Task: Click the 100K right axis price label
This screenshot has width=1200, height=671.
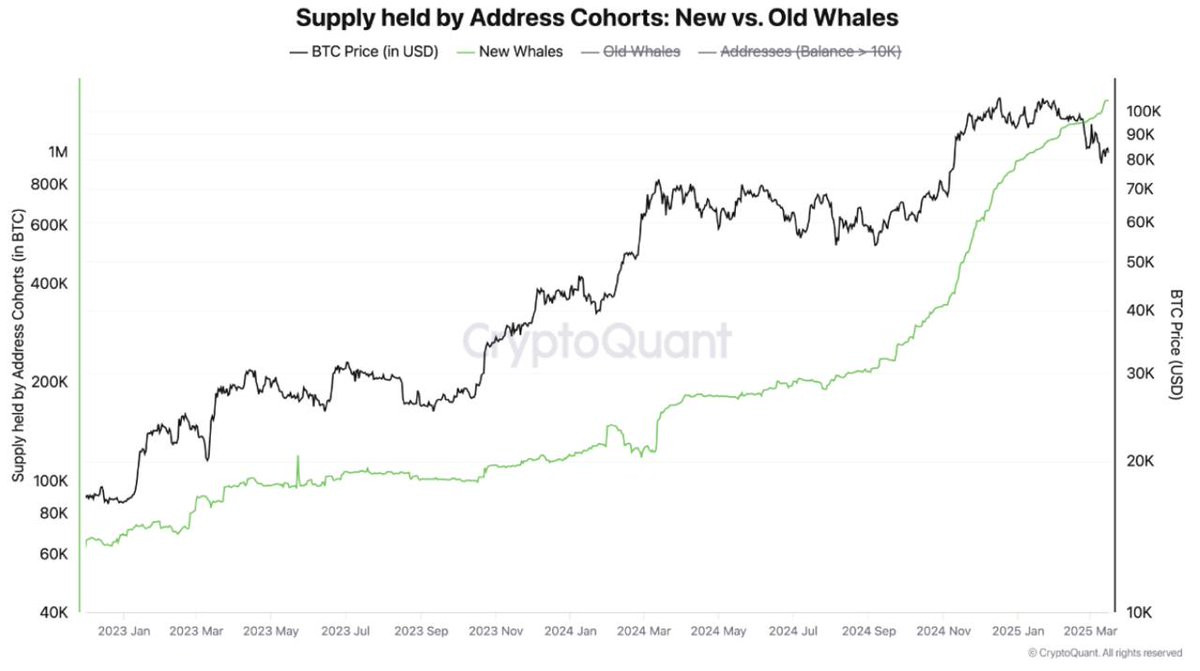Action: point(1142,110)
